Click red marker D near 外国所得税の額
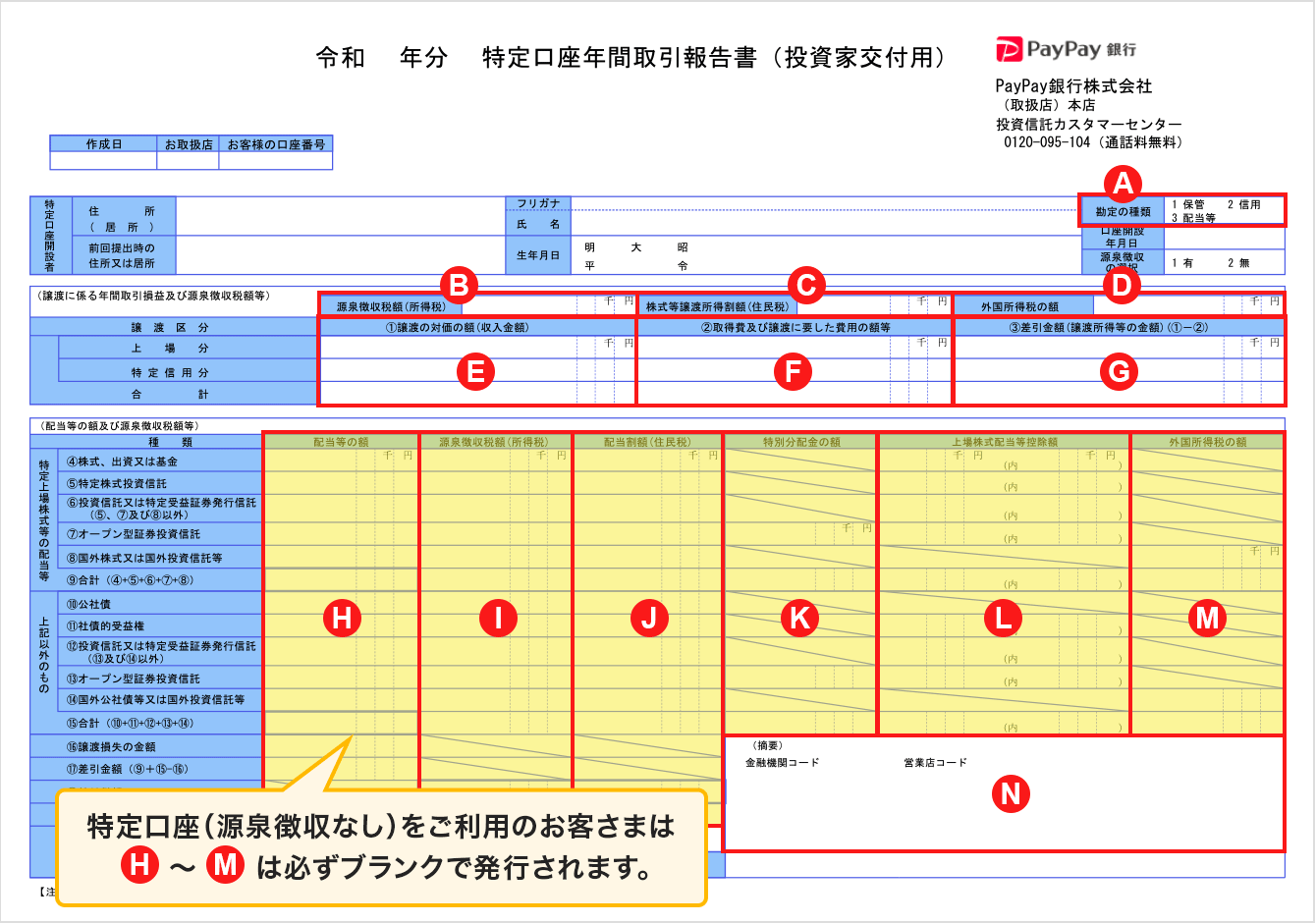This screenshot has width=1316, height=923. [x=1121, y=286]
